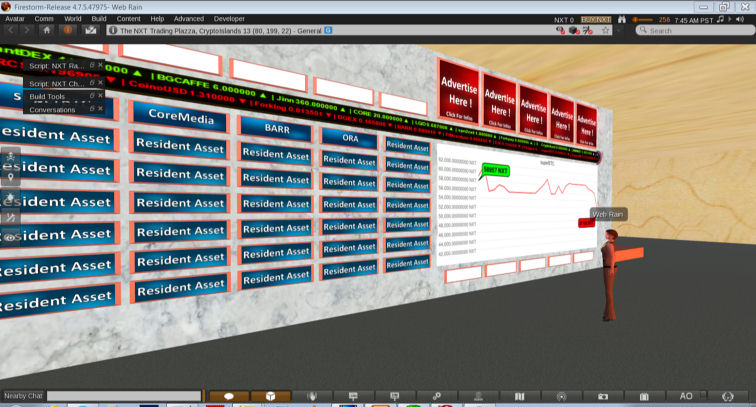Open the Developer menu
756x407 pixels.
229,19
